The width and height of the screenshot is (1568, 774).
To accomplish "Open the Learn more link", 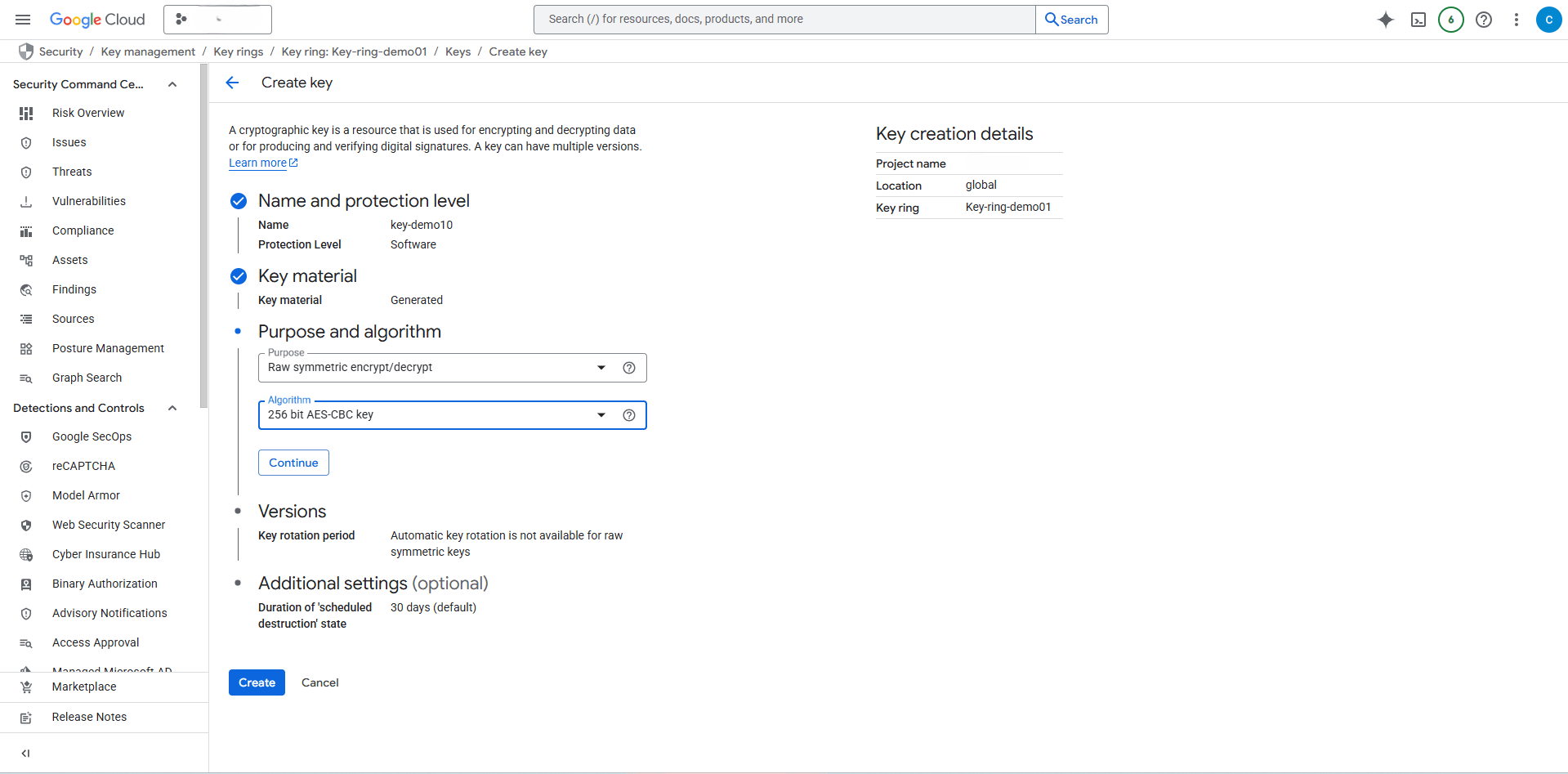I will [x=257, y=163].
